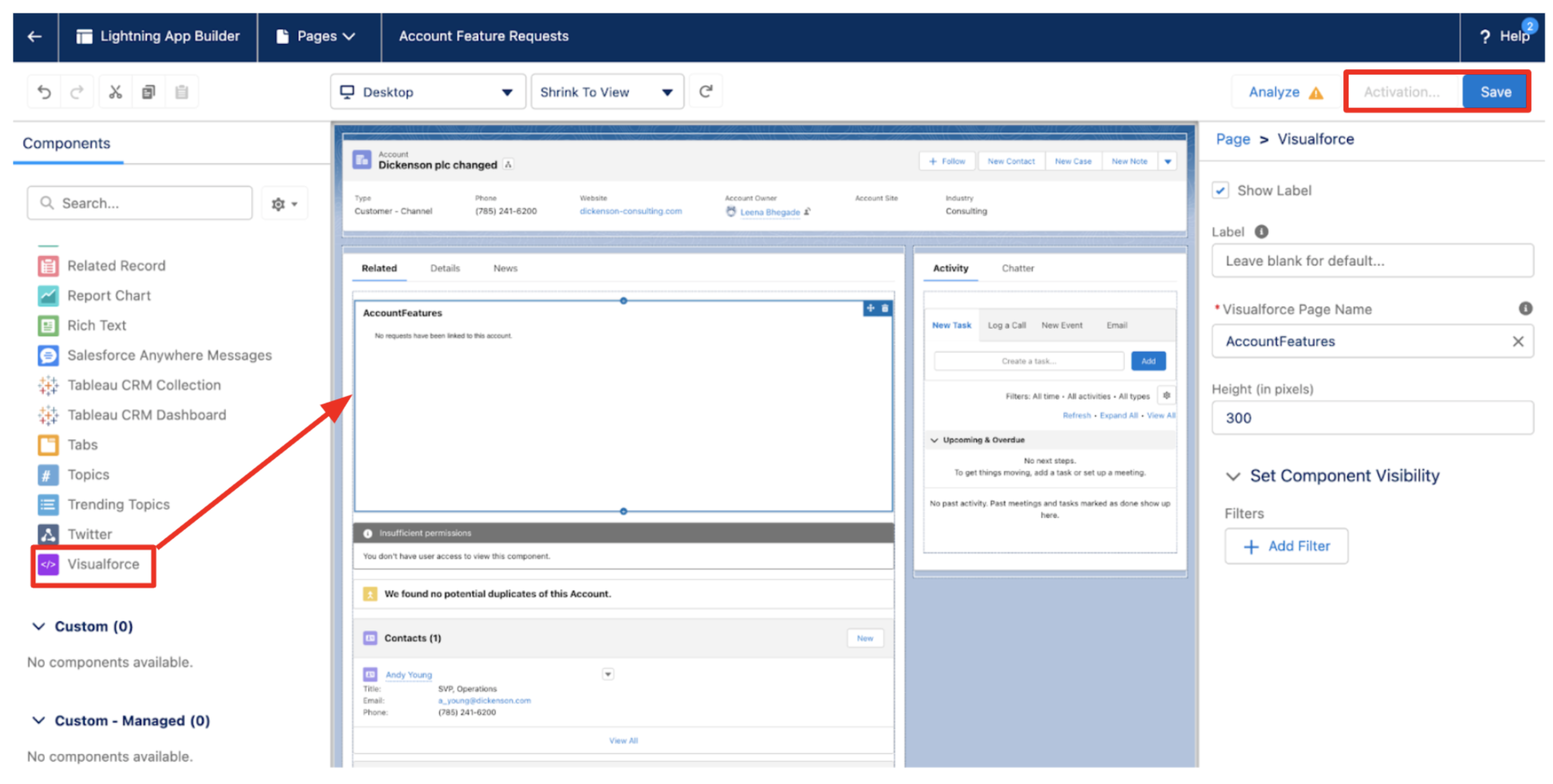This screenshot has width=1553, height=784.
Task: Toggle the Show Label checkbox
Action: pos(1220,190)
